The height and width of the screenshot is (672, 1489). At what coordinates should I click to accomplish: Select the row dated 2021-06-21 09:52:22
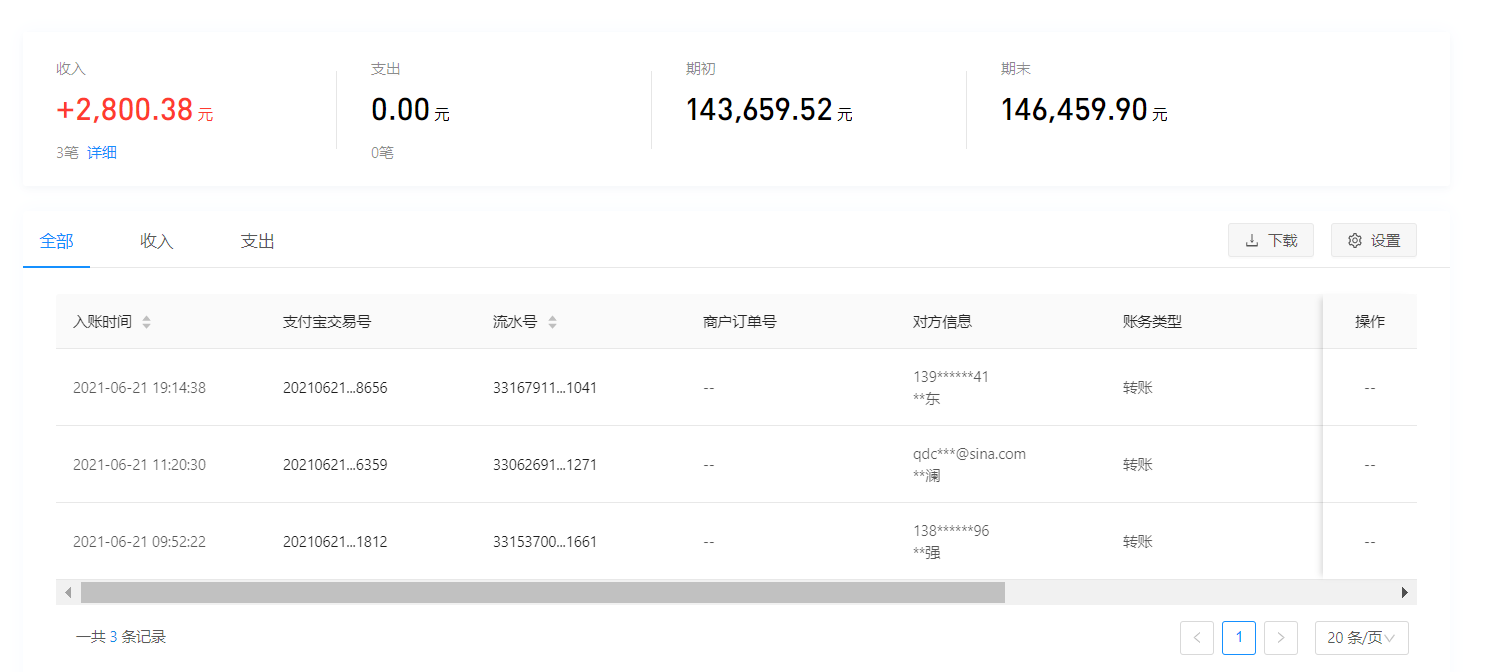point(139,542)
